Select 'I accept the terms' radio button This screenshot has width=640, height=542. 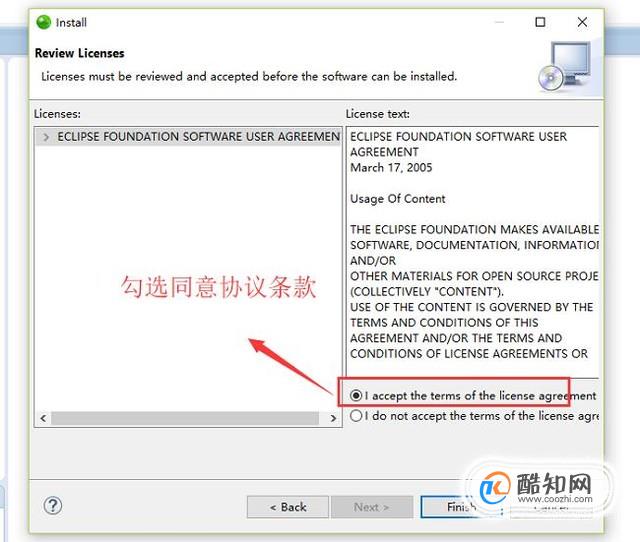click(356, 395)
